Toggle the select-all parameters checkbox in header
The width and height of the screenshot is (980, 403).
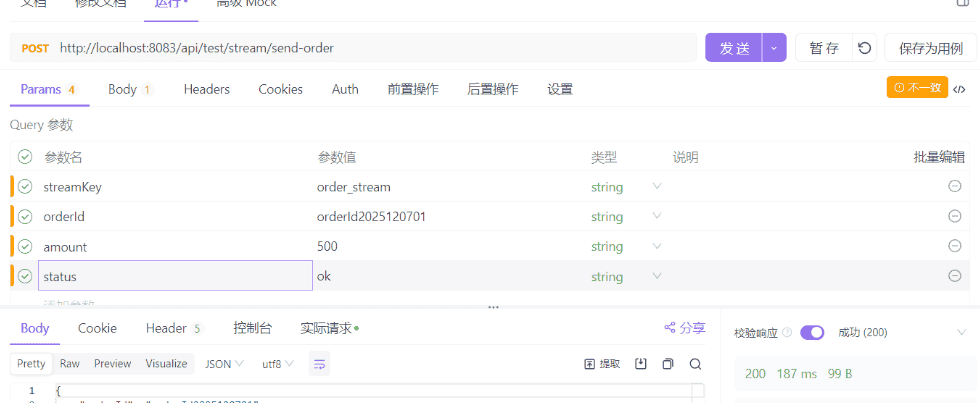25,157
